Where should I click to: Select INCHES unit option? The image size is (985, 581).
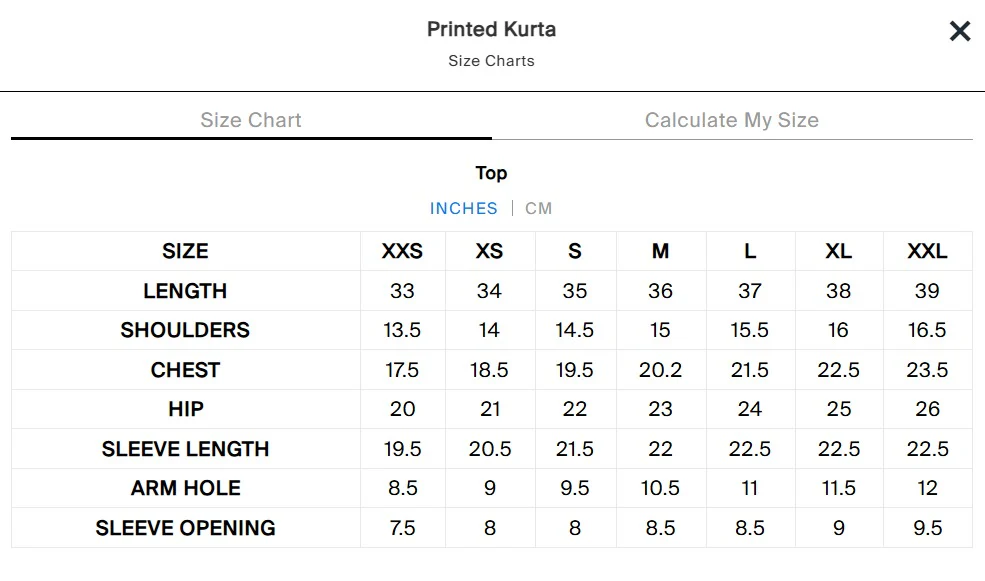[464, 209]
